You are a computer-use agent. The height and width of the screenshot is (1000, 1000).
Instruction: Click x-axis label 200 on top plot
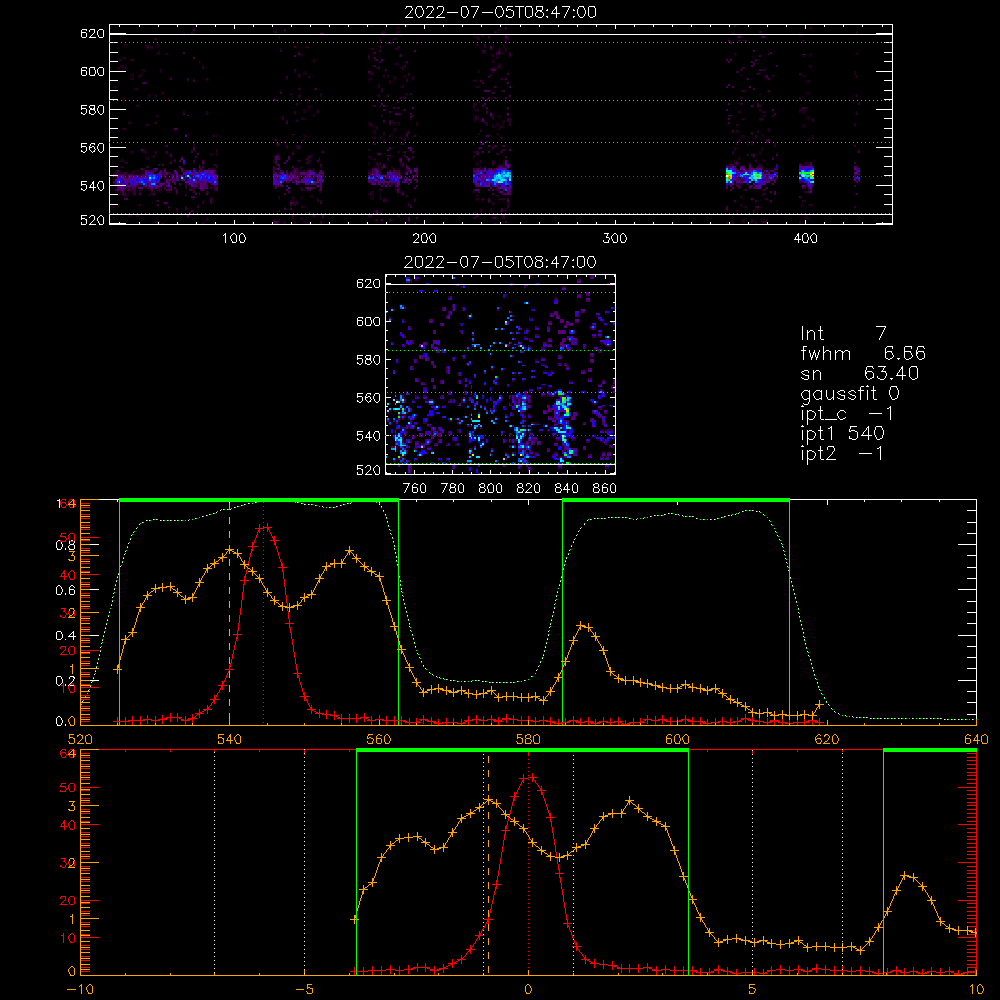[x=424, y=239]
